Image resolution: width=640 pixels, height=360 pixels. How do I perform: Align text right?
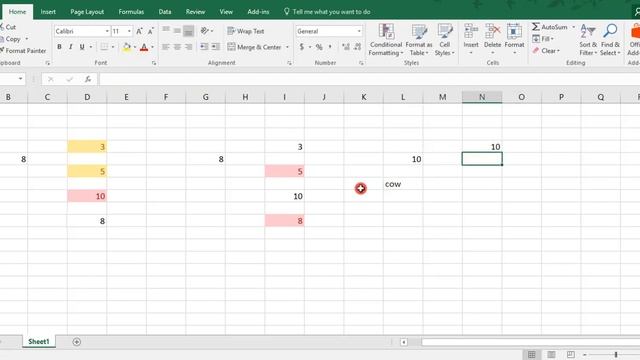click(x=188, y=47)
